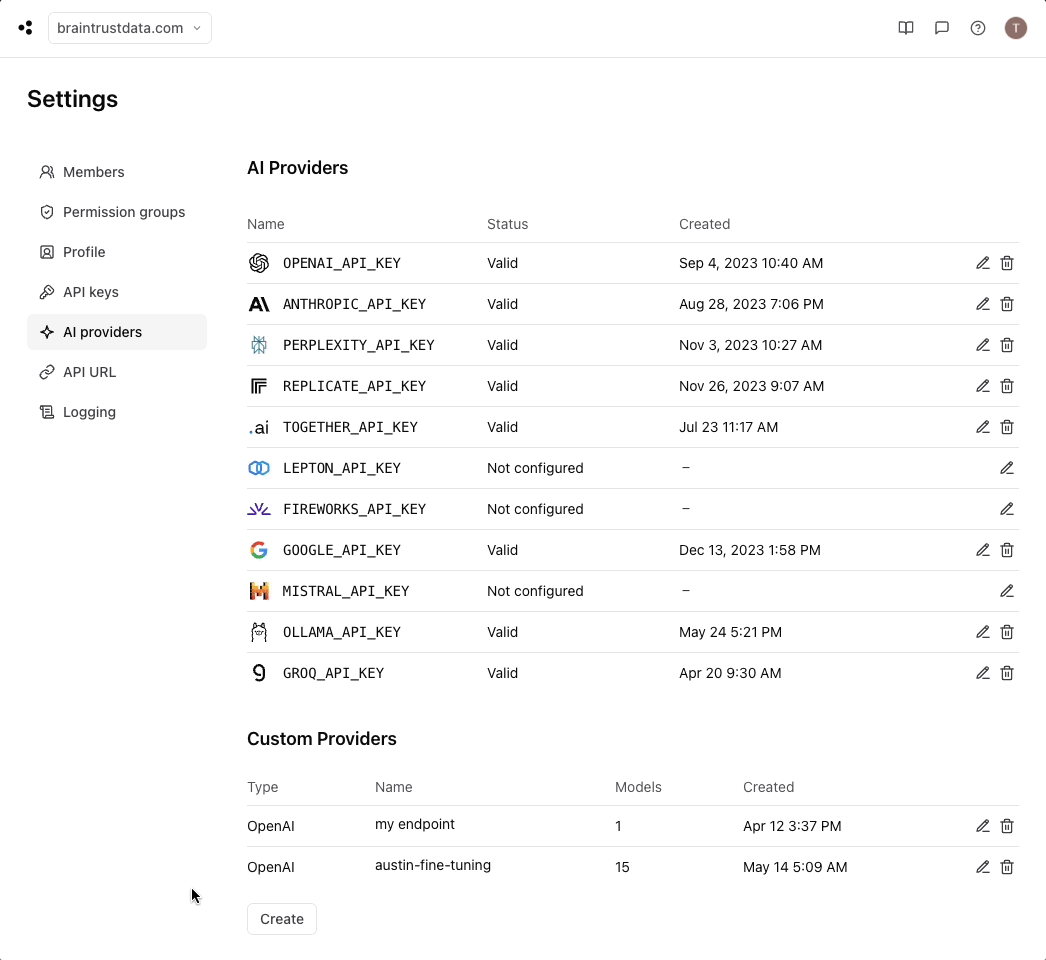Click the OpenAI provider logo icon
This screenshot has height=960, width=1046.
258,263
